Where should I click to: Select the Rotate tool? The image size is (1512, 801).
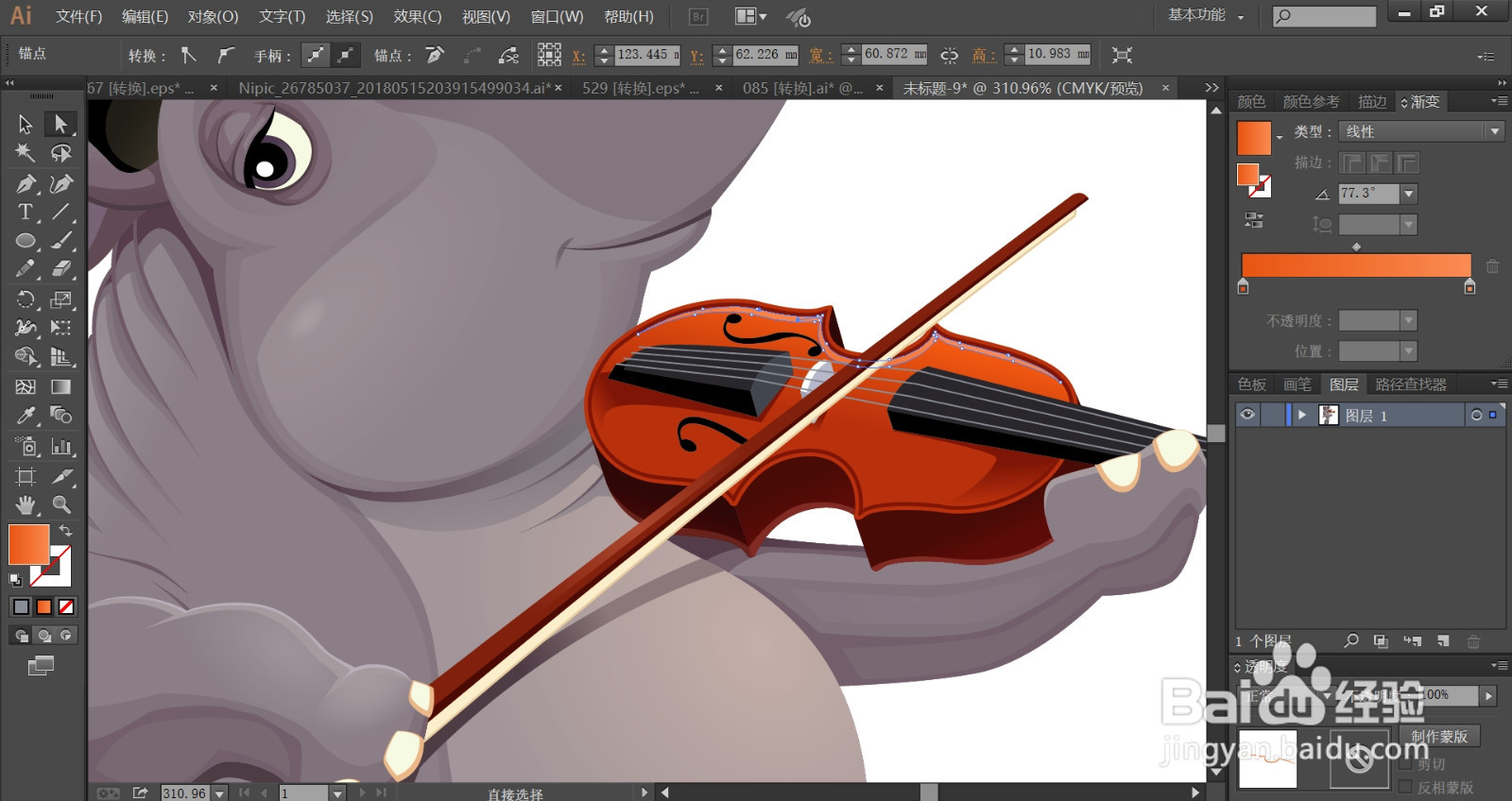click(x=26, y=299)
